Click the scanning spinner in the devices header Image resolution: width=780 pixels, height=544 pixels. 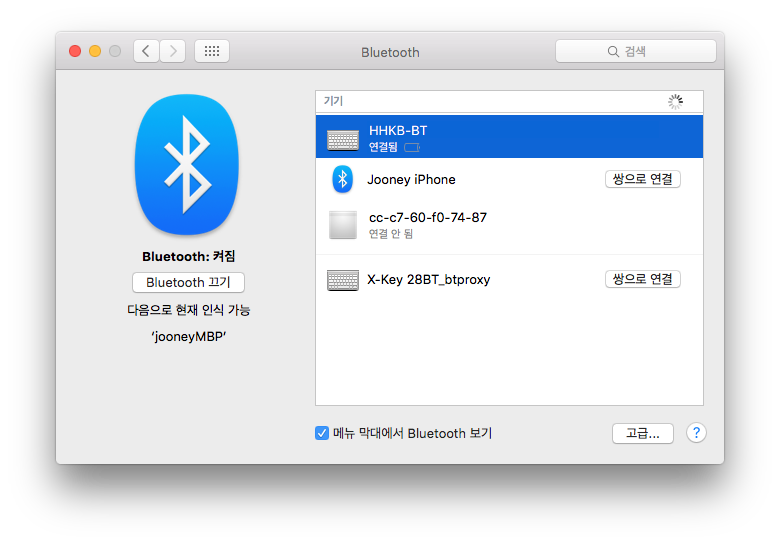pos(675,102)
